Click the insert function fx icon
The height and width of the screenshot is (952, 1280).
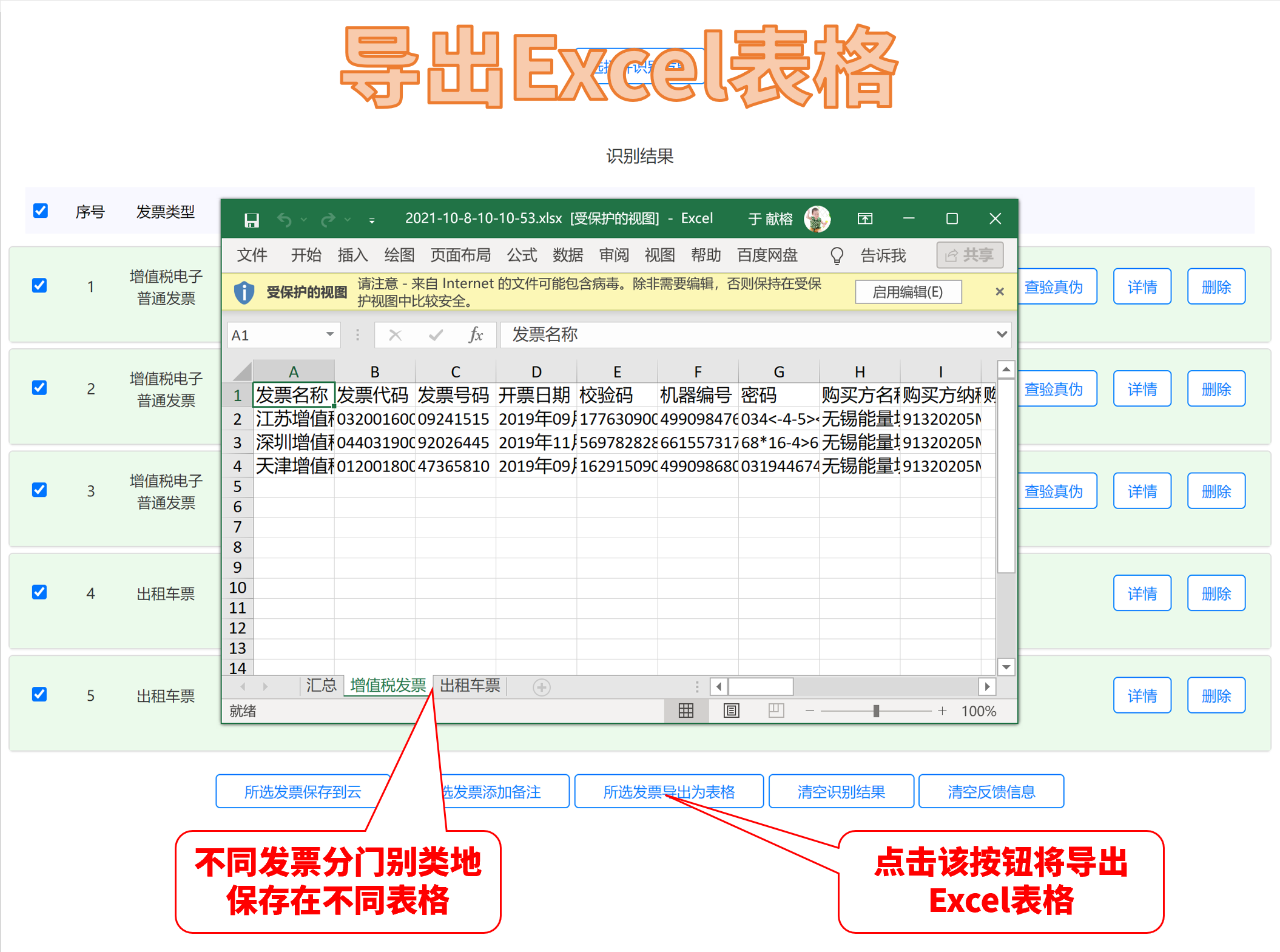[x=476, y=335]
